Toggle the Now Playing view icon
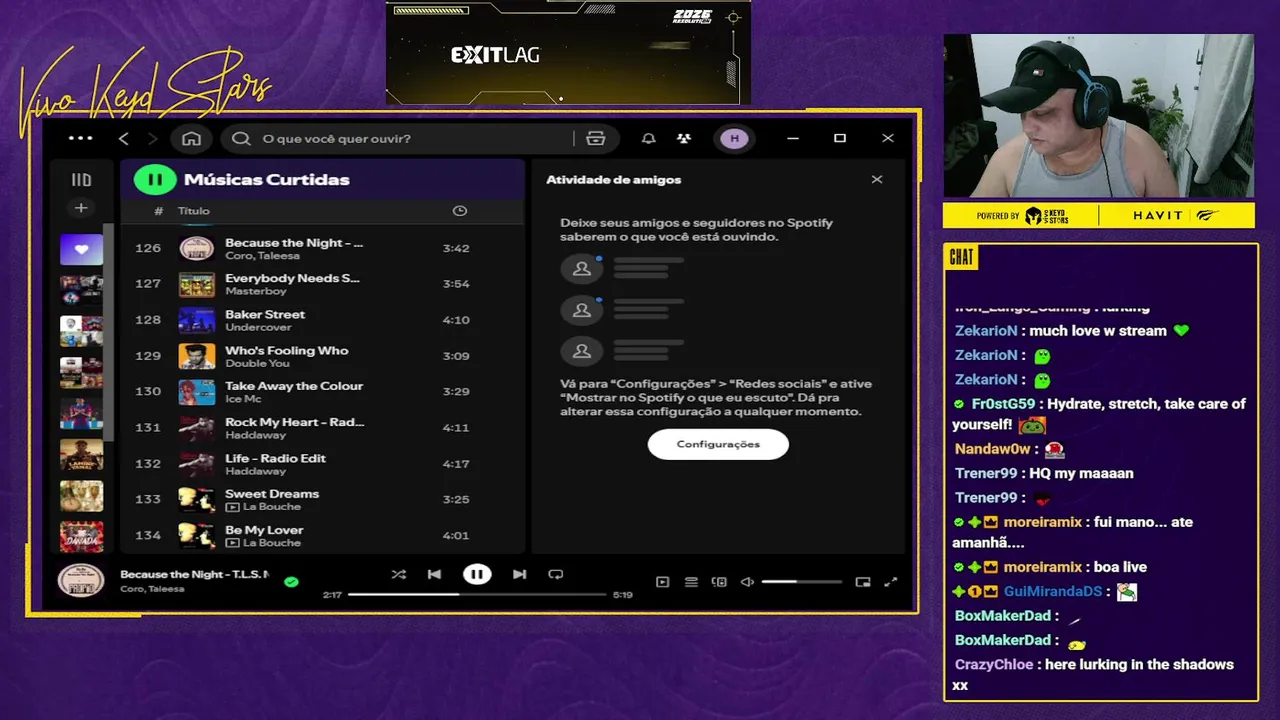Viewport: 1280px width, 720px height. click(x=662, y=582)
